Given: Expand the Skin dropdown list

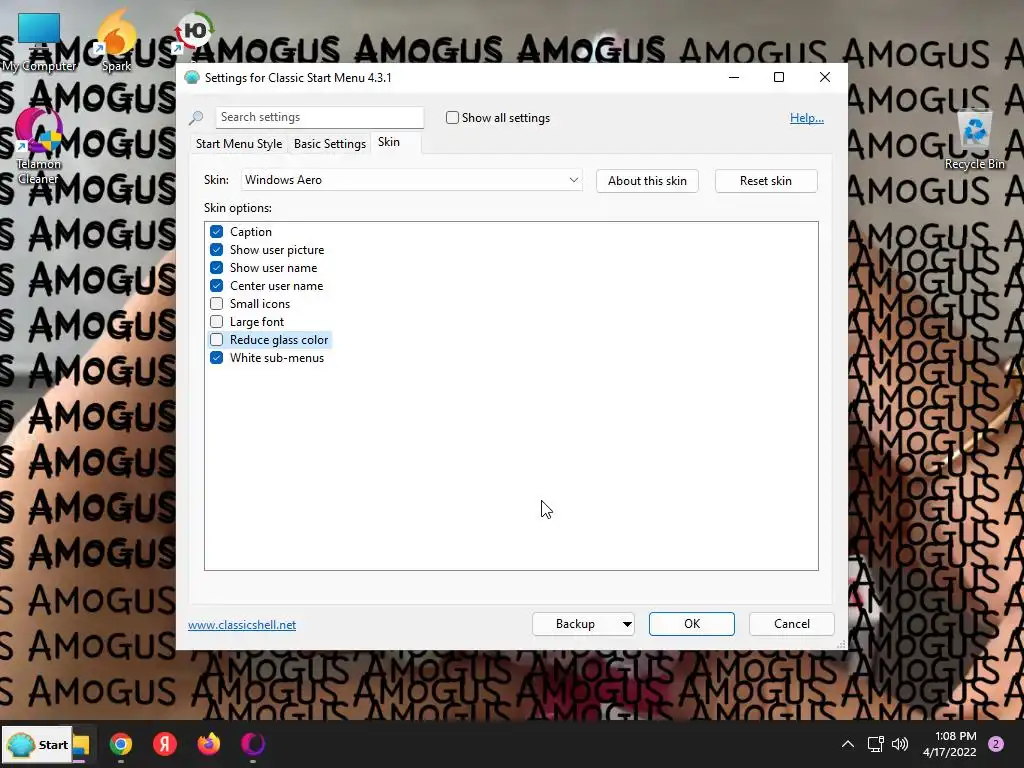Looking at the screenshot, I should click(x=573, y=180).
